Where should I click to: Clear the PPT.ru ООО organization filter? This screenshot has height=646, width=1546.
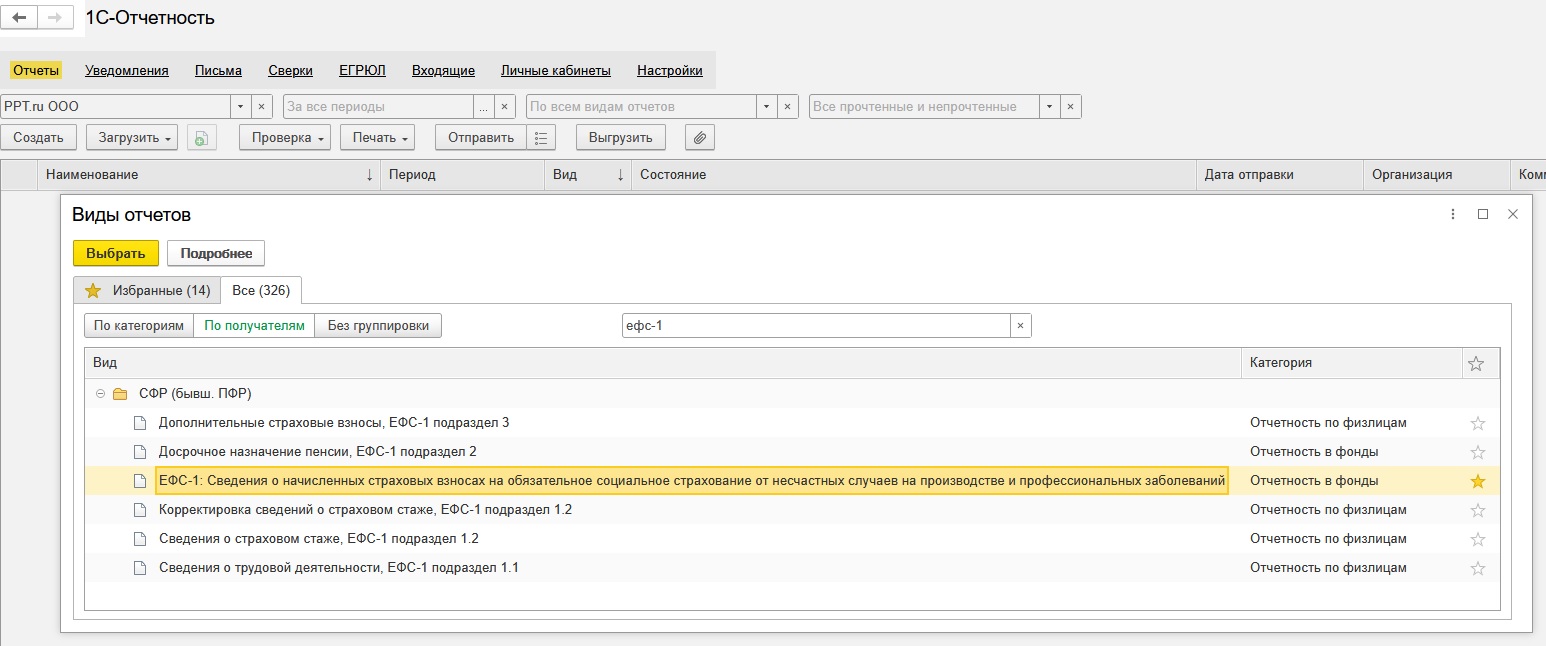click(261, 107)
